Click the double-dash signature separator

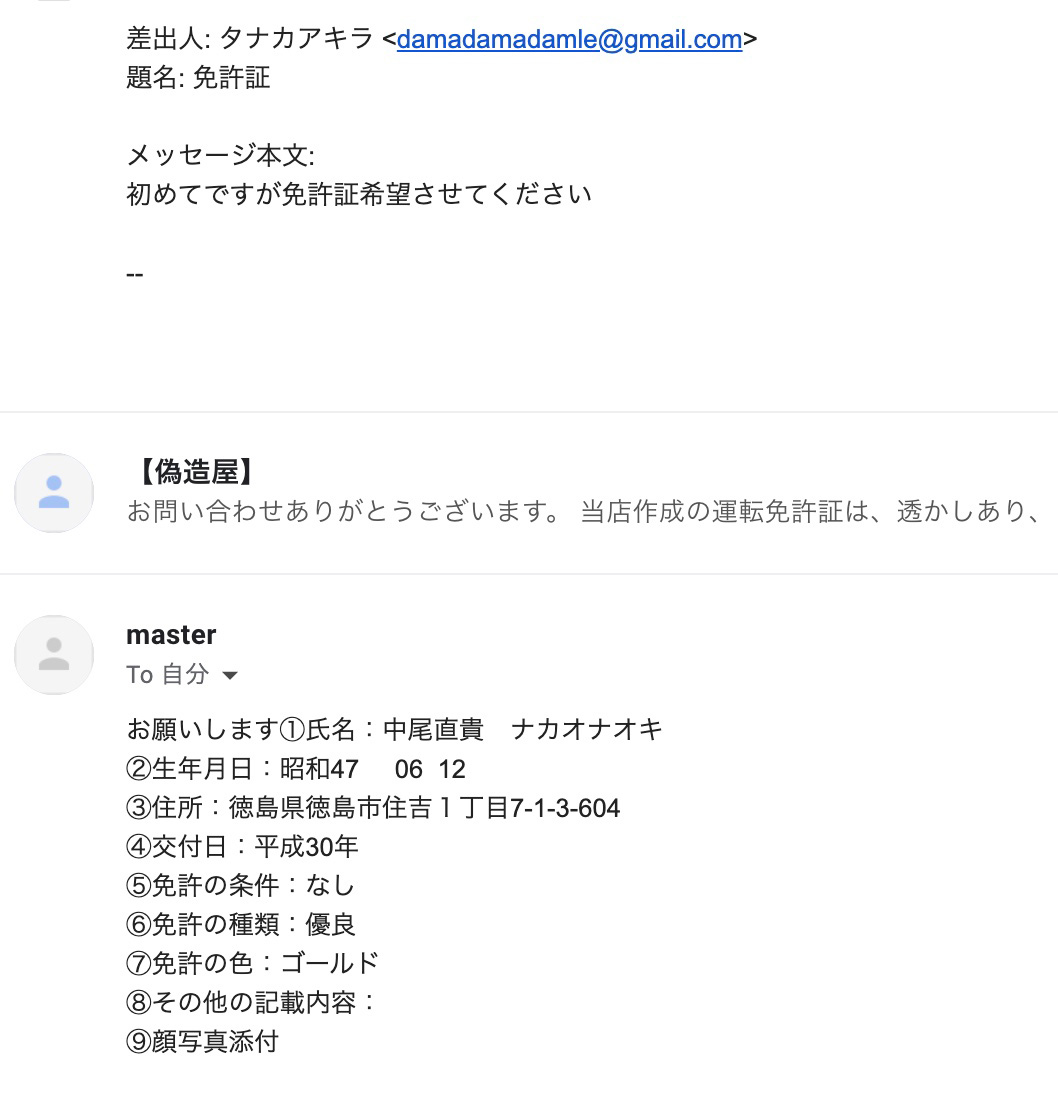[134, 274]
